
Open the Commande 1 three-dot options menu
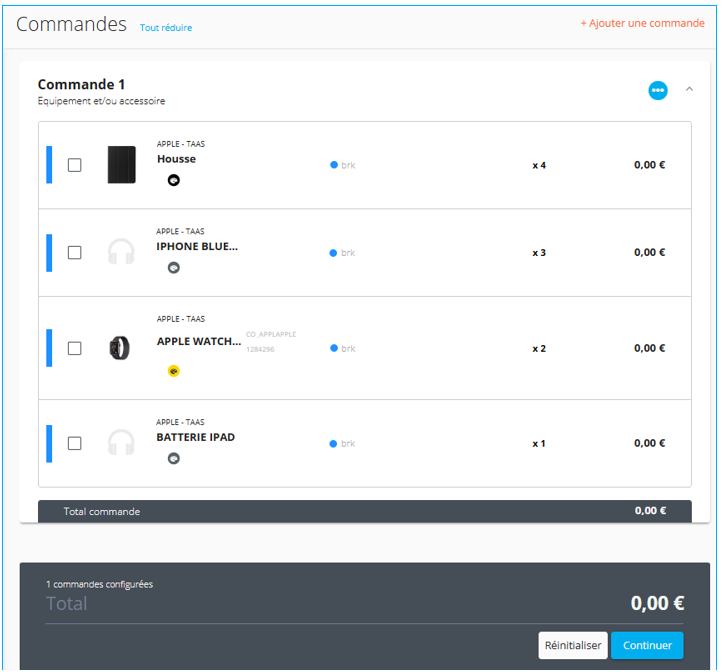click(658, 90)
